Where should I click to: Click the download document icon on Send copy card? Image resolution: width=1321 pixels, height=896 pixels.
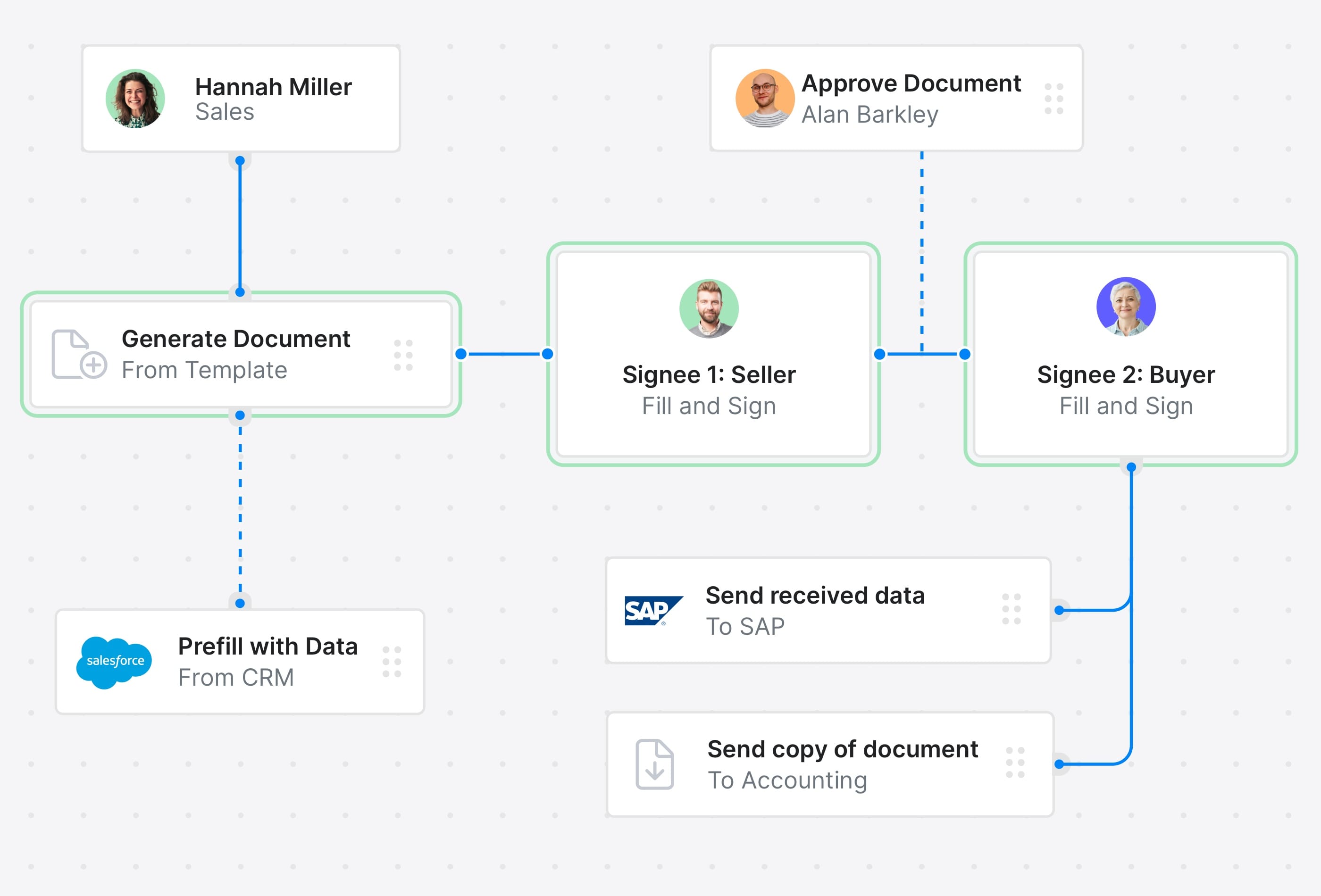pyautogui.click(x=655, y=764)
